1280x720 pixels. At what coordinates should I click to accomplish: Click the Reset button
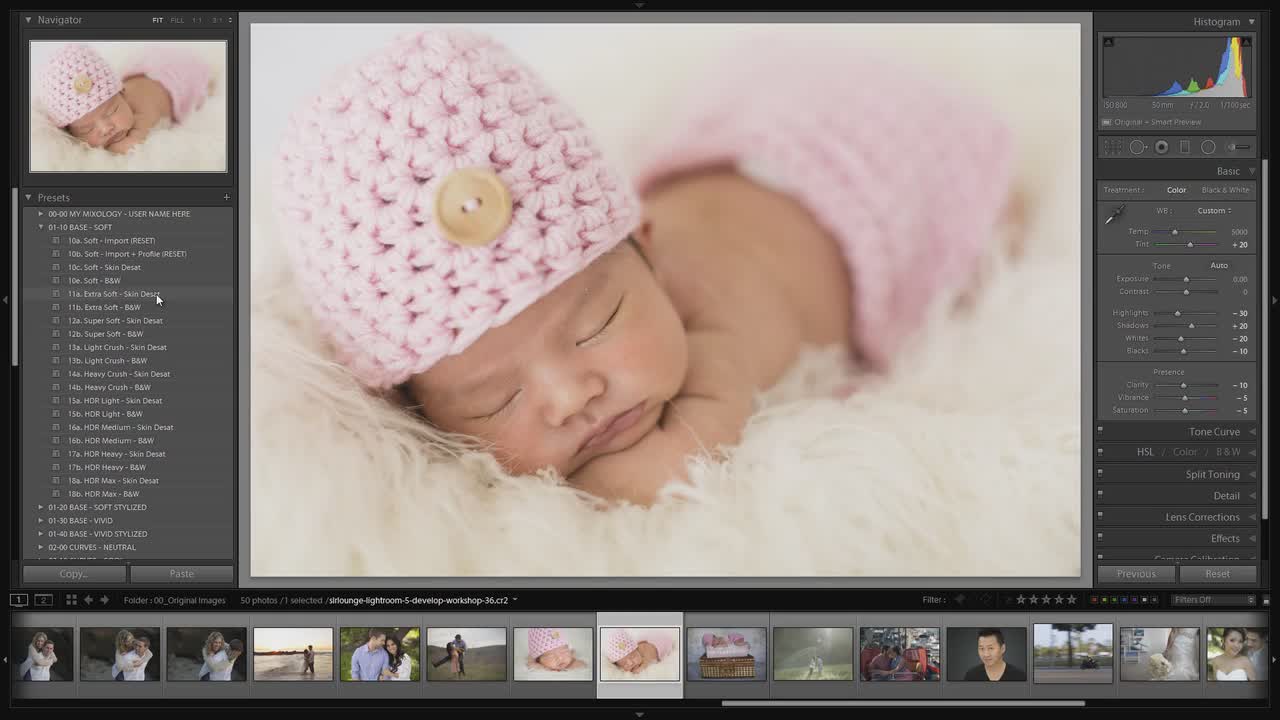(1217, 574)
